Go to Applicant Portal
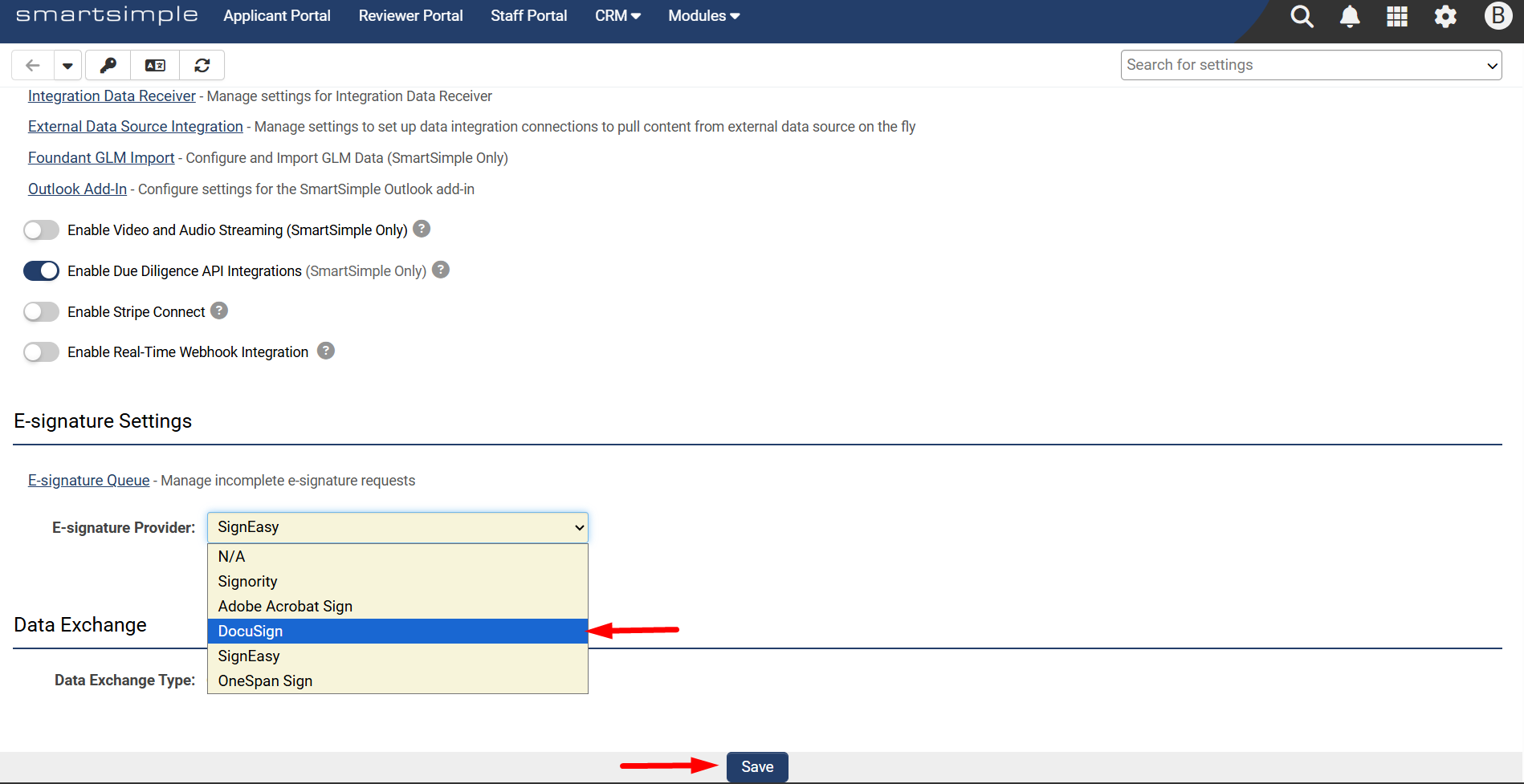 pos(277,16)
